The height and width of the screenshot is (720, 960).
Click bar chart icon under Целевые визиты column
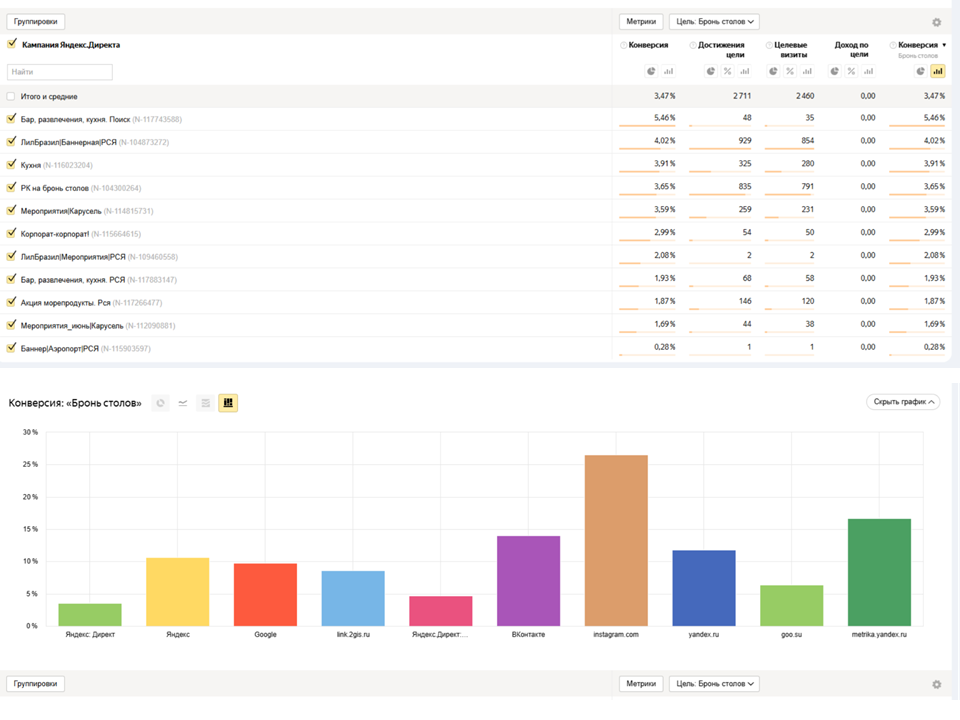[x=806, y=71]
